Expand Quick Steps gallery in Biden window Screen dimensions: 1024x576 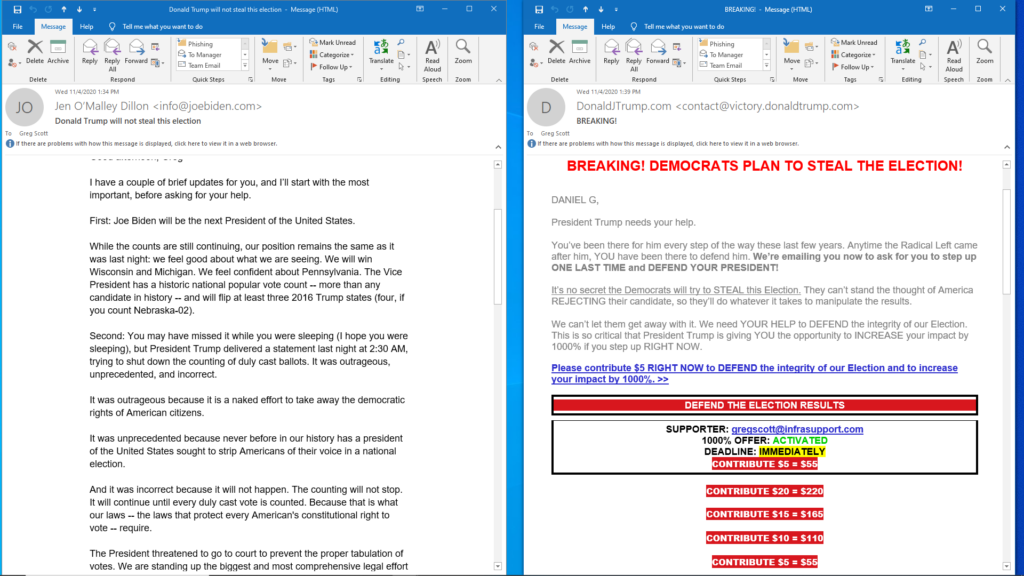(x=246, y=65)
